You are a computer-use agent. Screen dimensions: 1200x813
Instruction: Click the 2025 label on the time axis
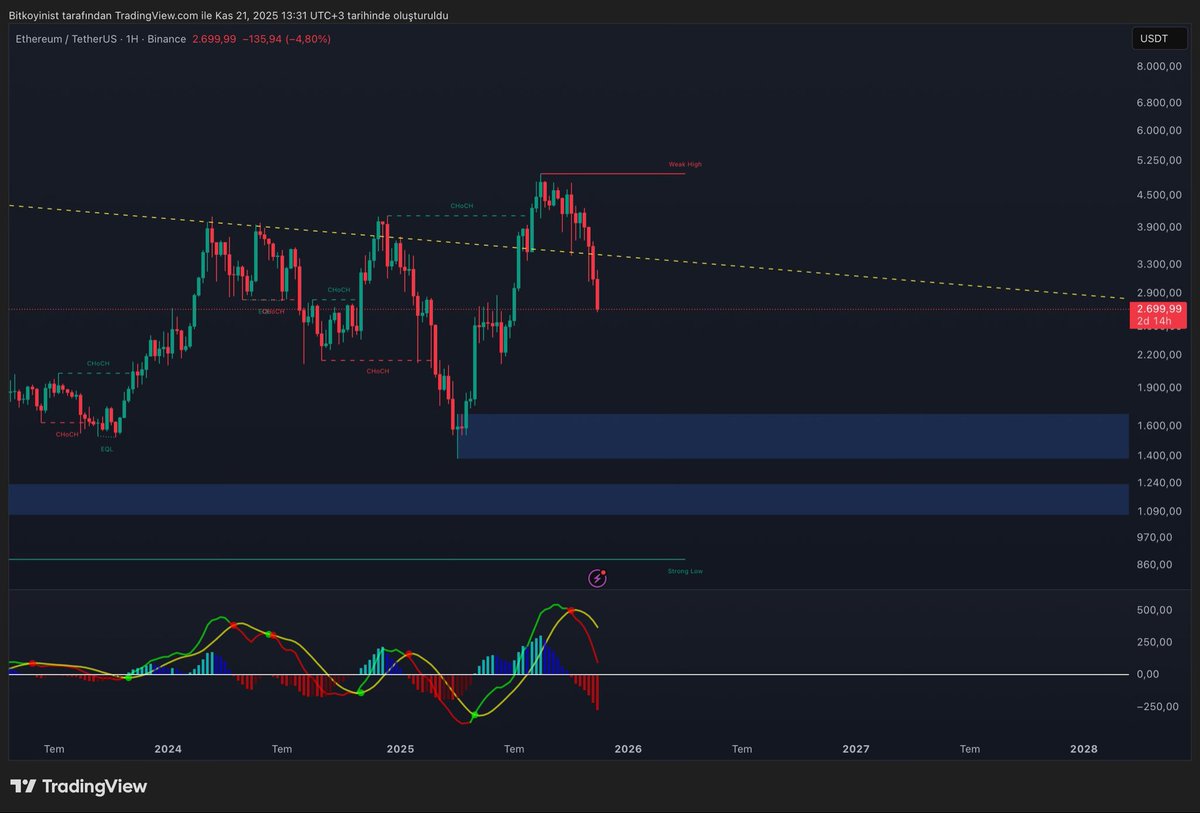click(x=400, y=748)
